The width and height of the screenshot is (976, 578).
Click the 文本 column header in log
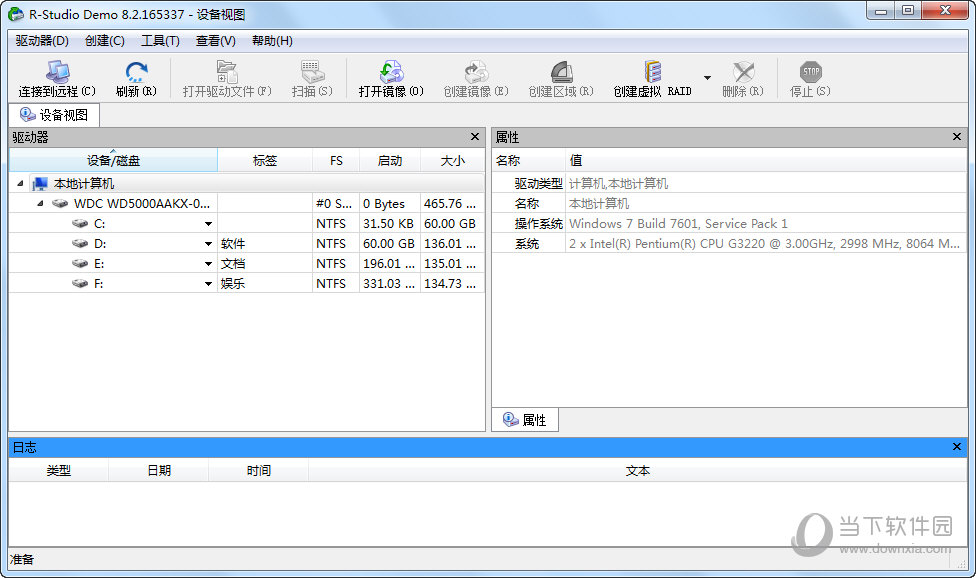[x=637, y=470]
